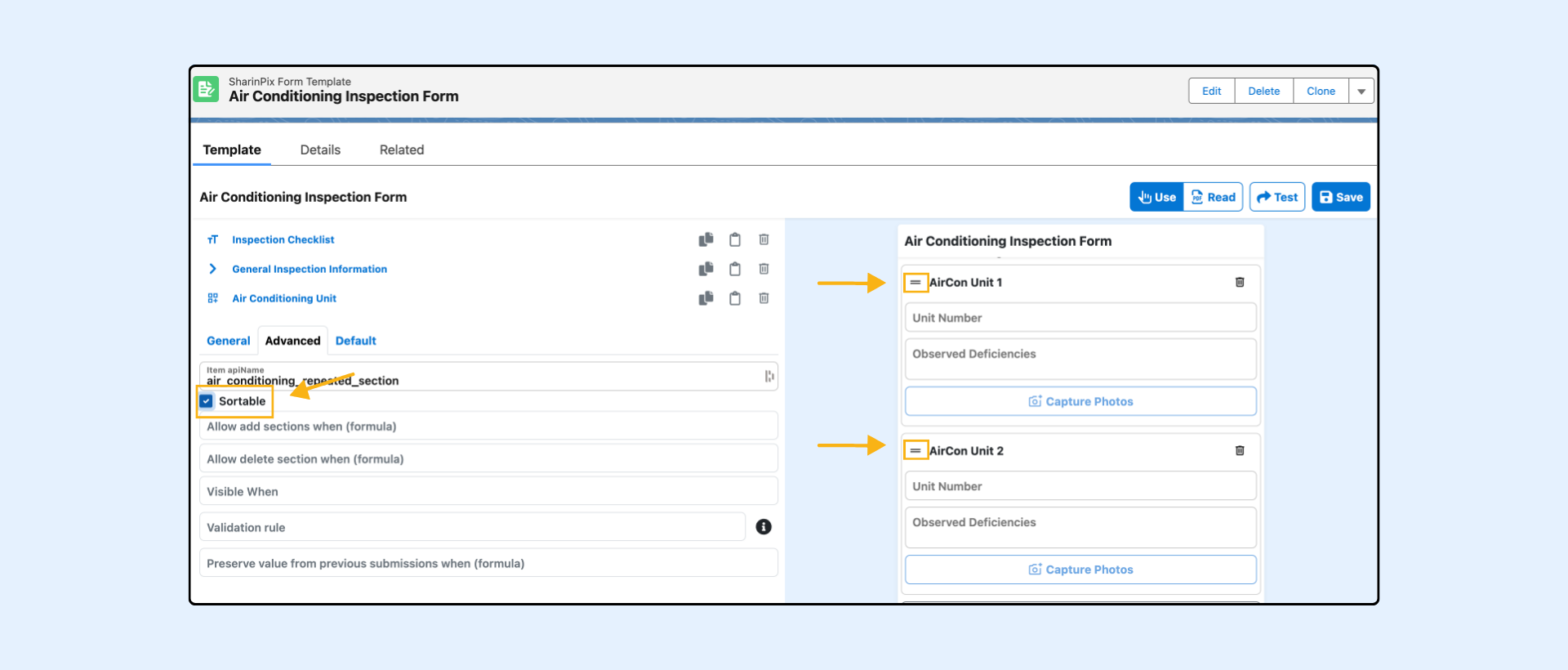This screenshot has height=670, width=1568.
Task: Click the Visible When formula field
Action: [x=488, y=492]
